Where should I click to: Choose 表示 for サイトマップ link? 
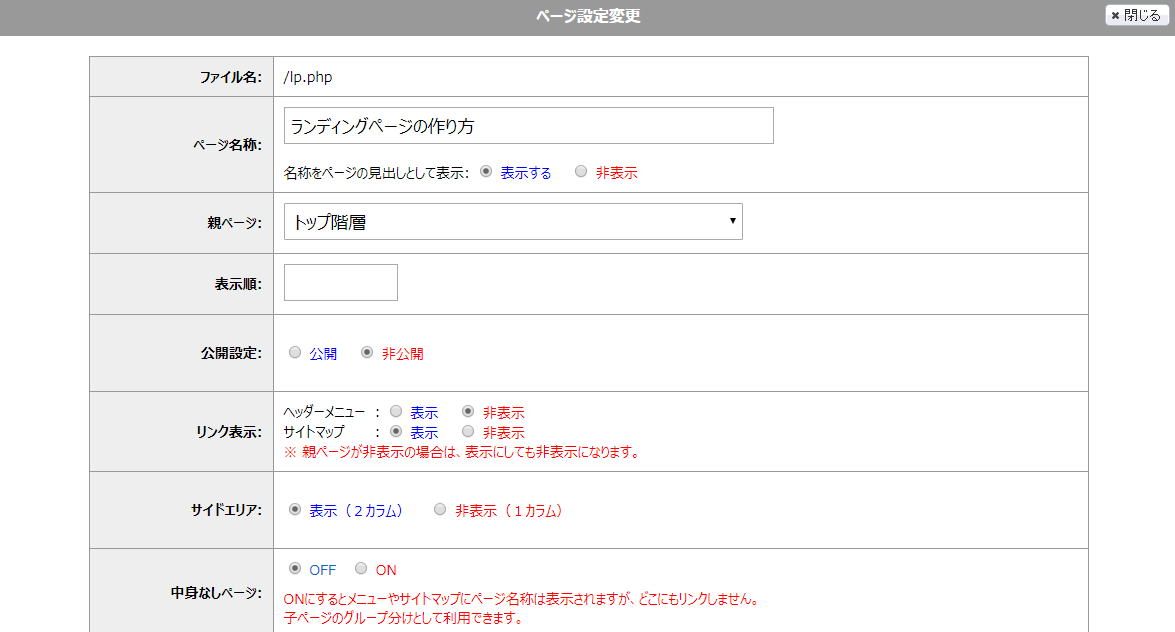[396, 432]
